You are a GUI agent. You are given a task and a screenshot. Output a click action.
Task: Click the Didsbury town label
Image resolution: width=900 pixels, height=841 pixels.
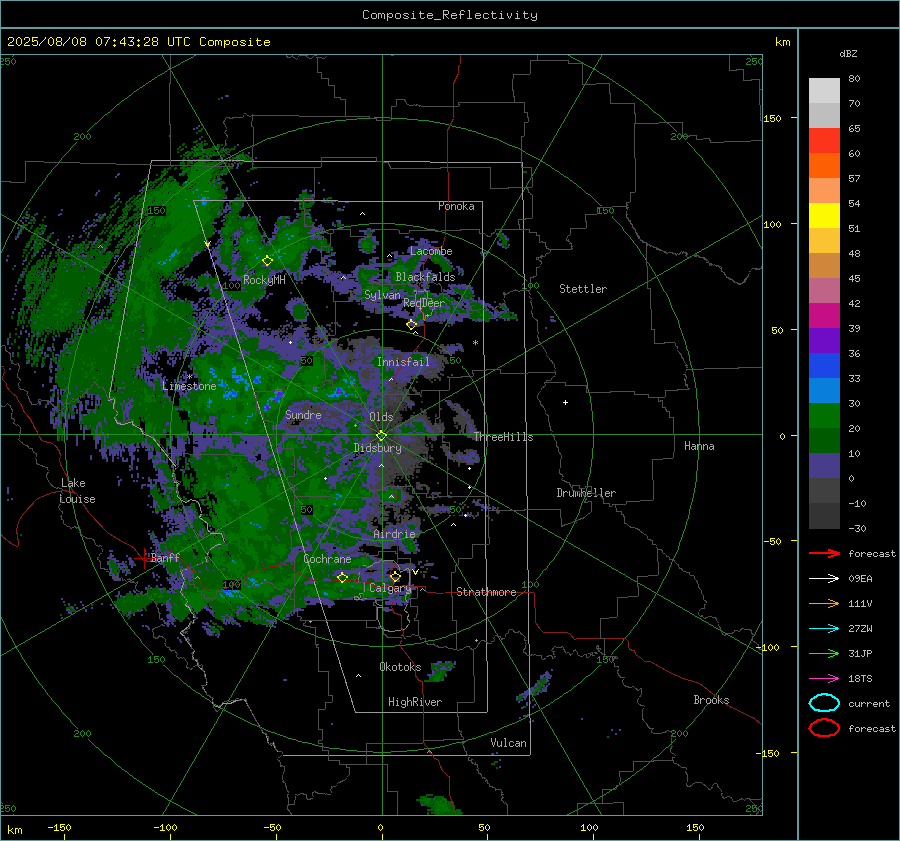378,448
